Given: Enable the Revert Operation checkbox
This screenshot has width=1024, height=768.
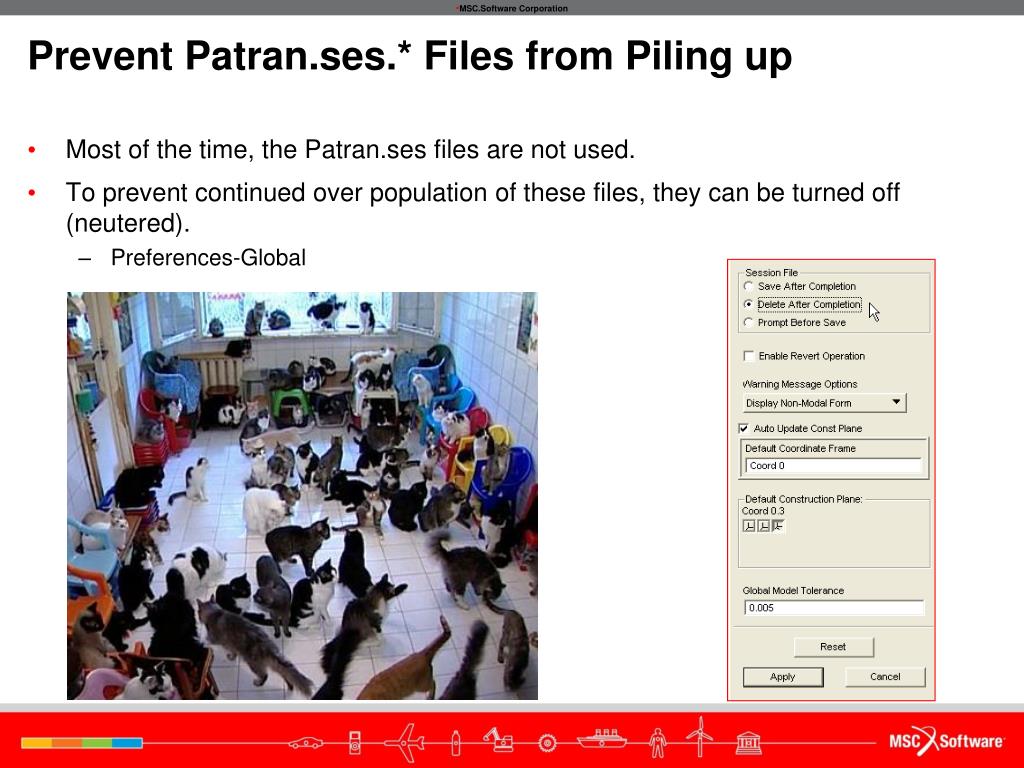Looking at the screenshot, I should (749, 356).
